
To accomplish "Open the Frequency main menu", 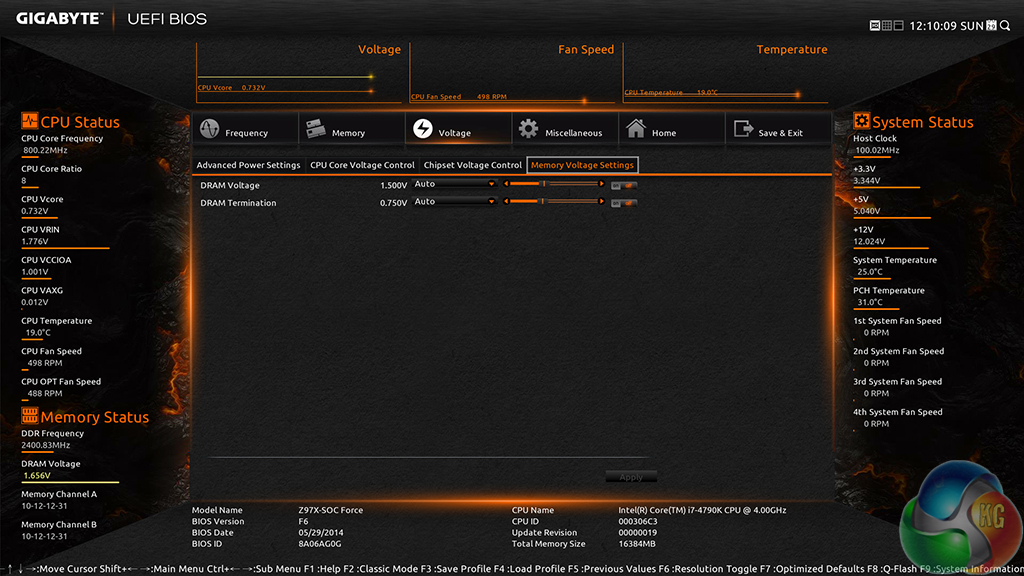I will 245,129.
